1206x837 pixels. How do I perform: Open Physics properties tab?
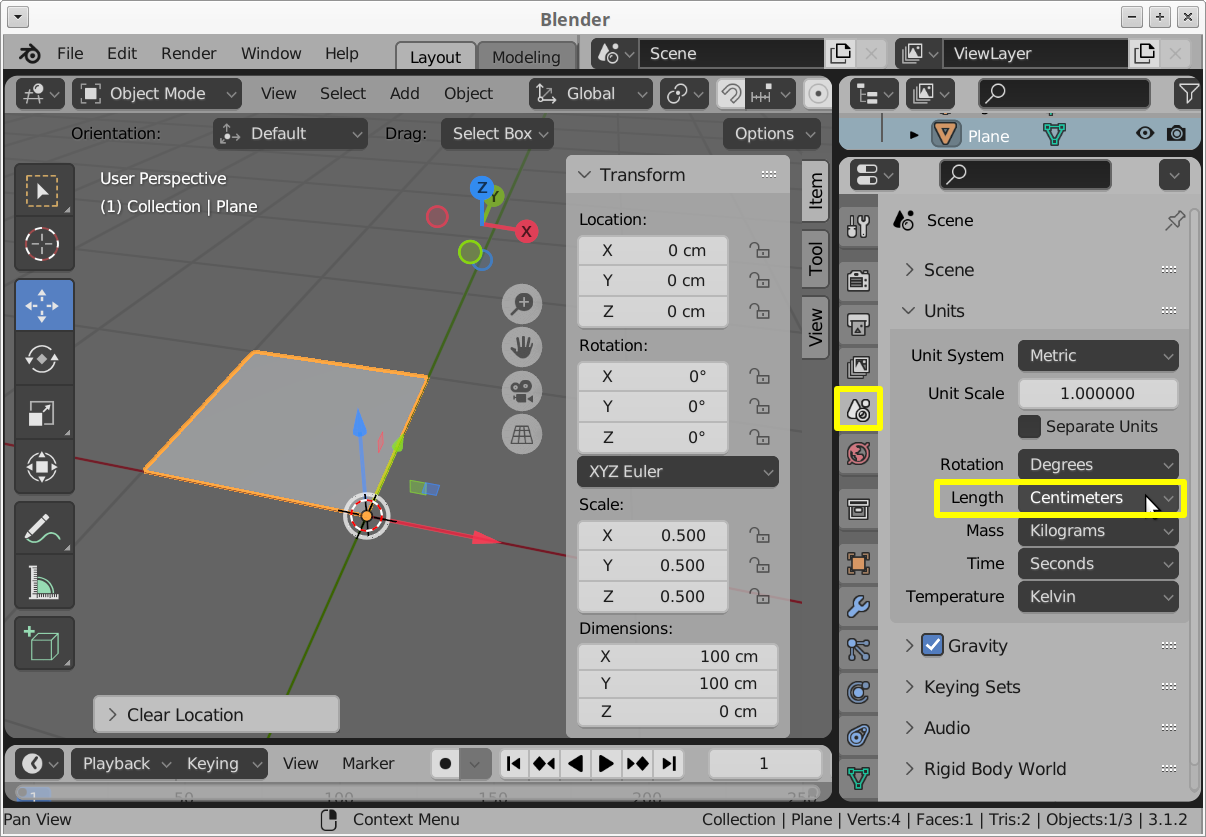tap(858, 692)
